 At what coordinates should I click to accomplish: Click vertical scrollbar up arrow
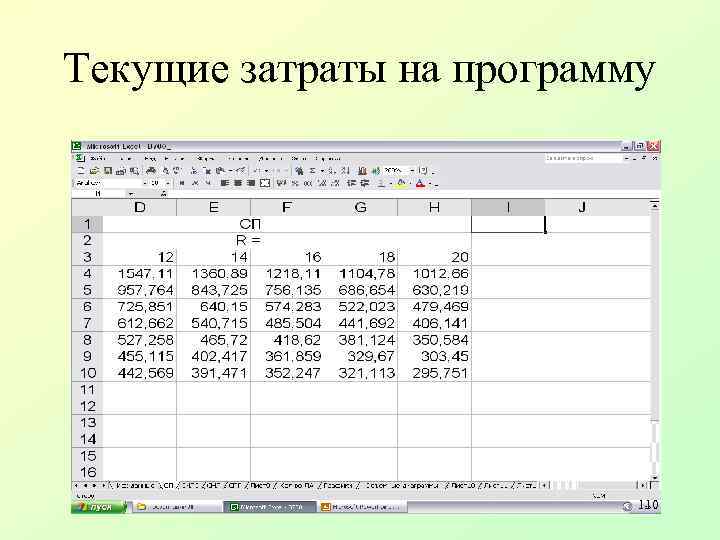pyautogui.click(x=655, y=205)
